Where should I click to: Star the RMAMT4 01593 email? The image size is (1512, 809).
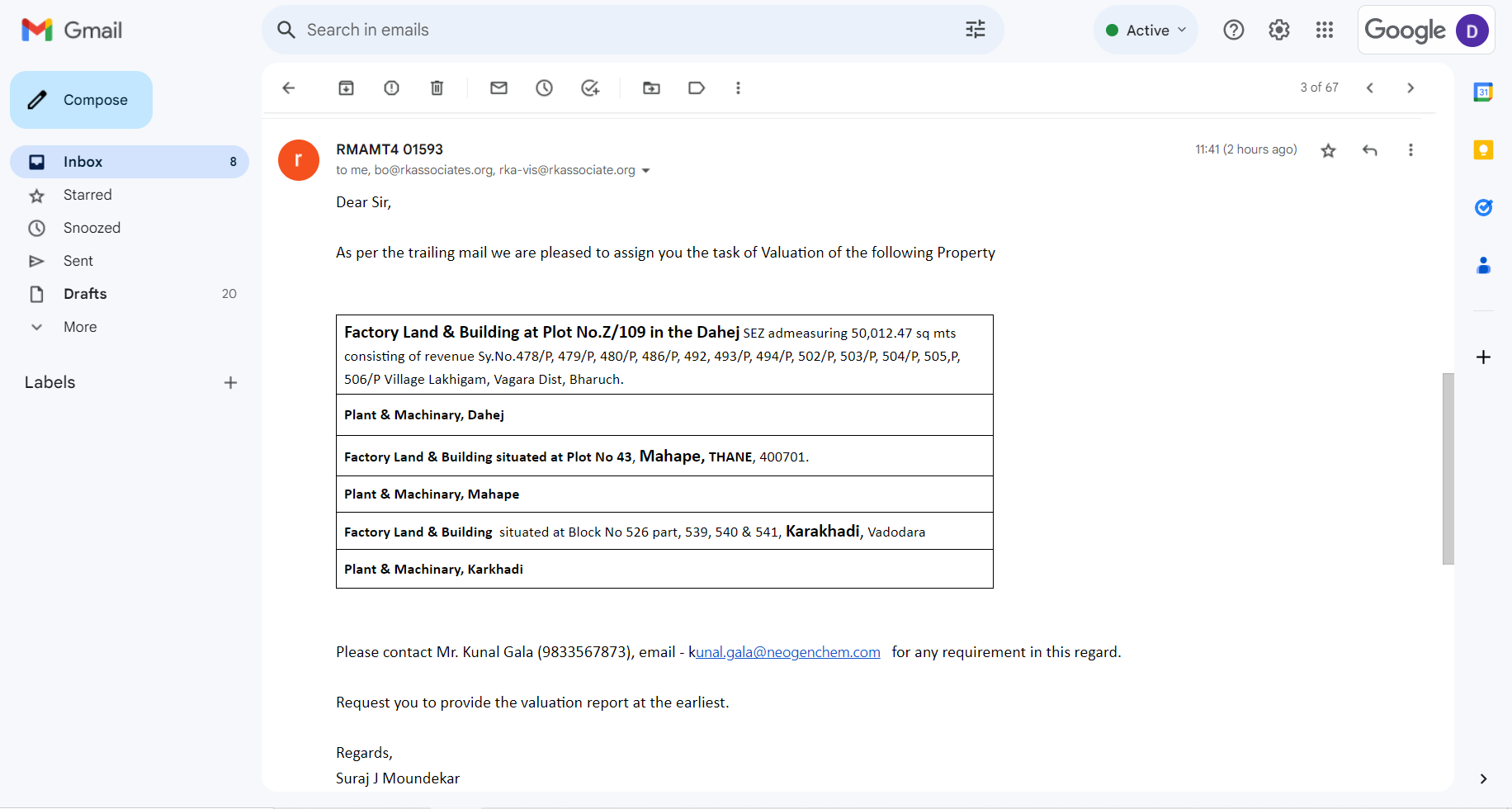coord(1328,150)
